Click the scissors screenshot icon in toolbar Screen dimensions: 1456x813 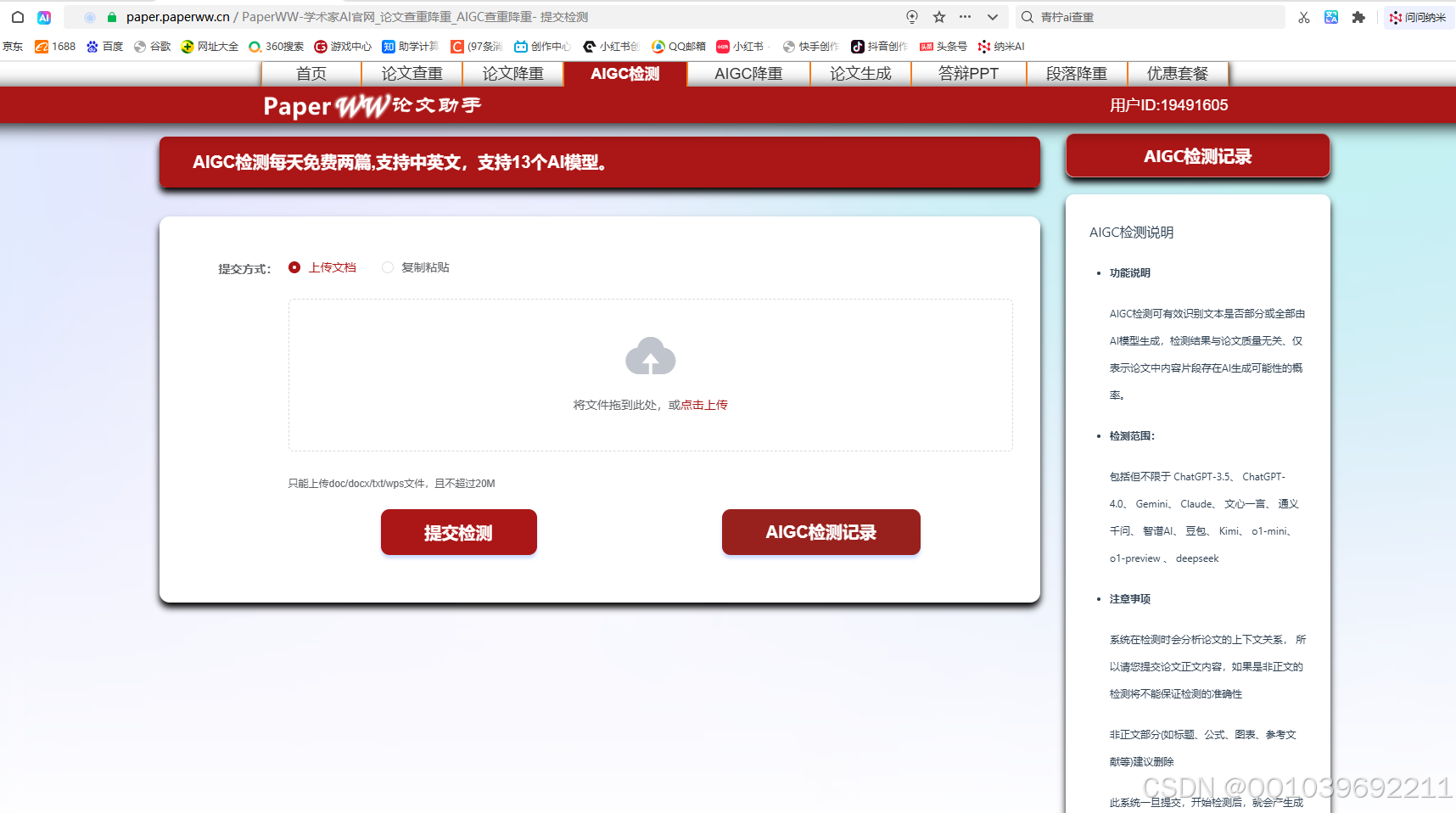pos(1304,17)
